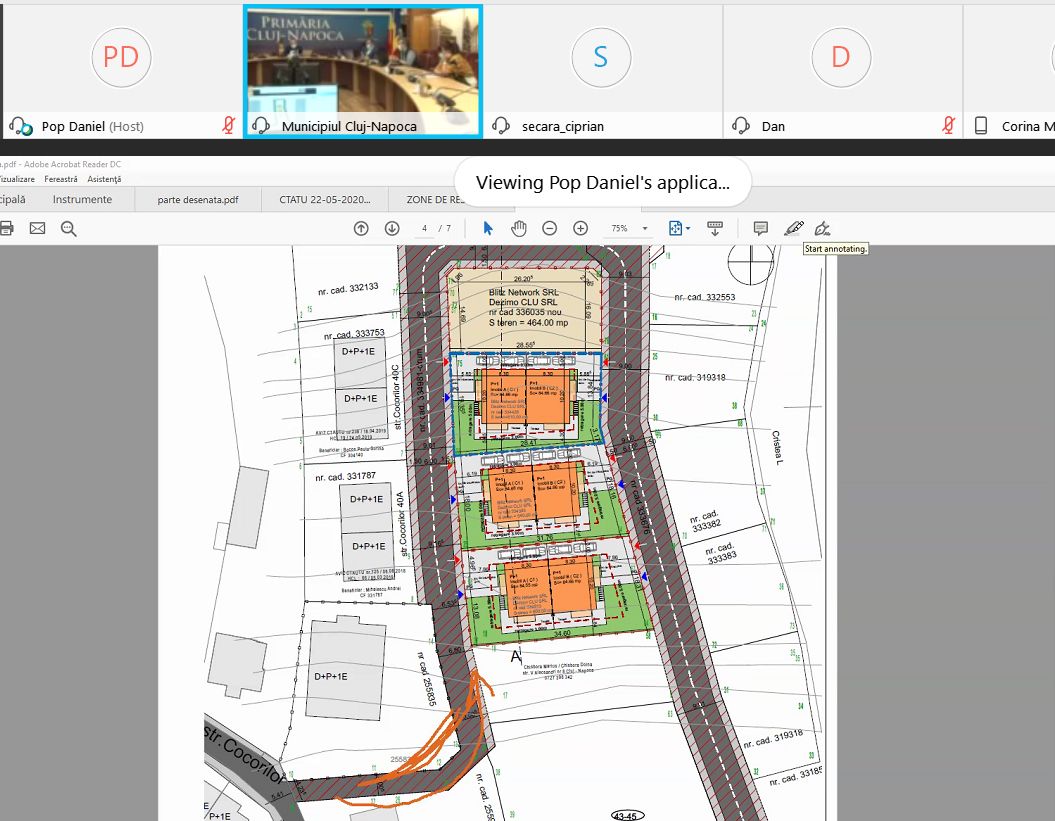
Task: Open the search magnifier tool
Action: (x=68, y=228)
